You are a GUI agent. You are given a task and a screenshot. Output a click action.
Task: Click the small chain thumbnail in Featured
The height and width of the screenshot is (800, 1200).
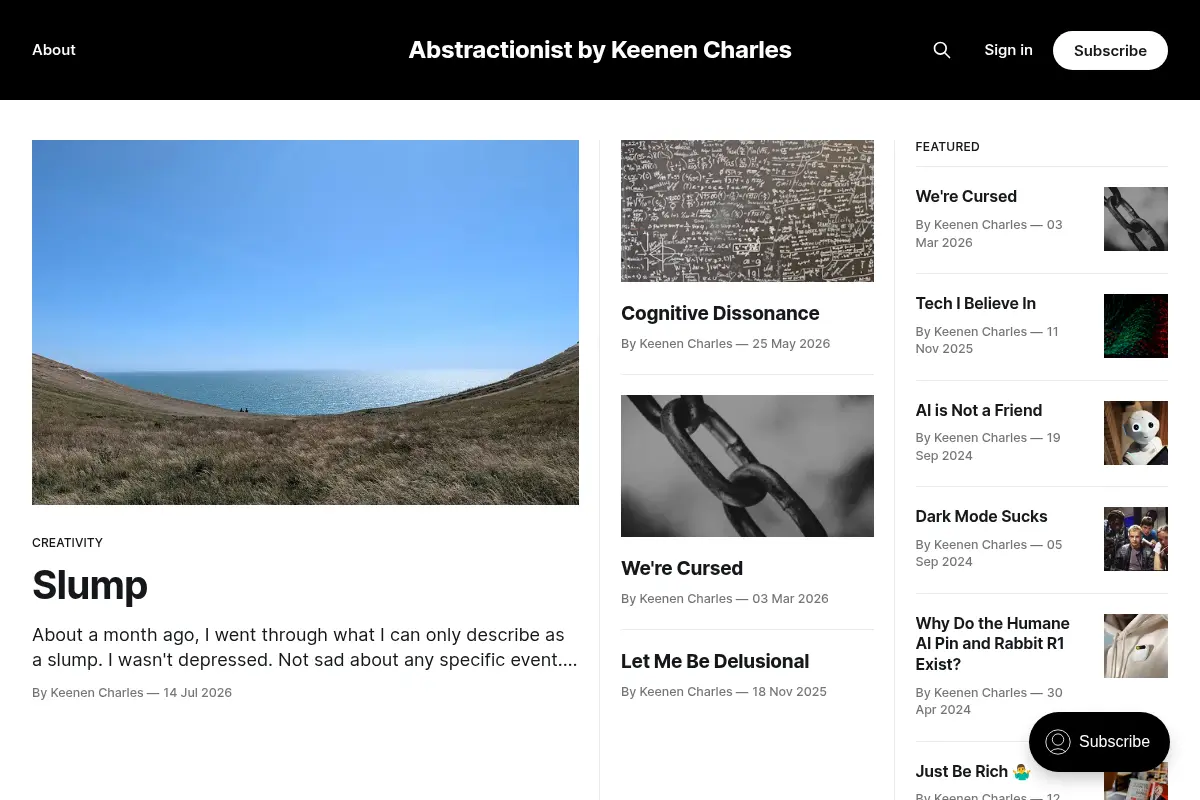tap(1136, 219)
